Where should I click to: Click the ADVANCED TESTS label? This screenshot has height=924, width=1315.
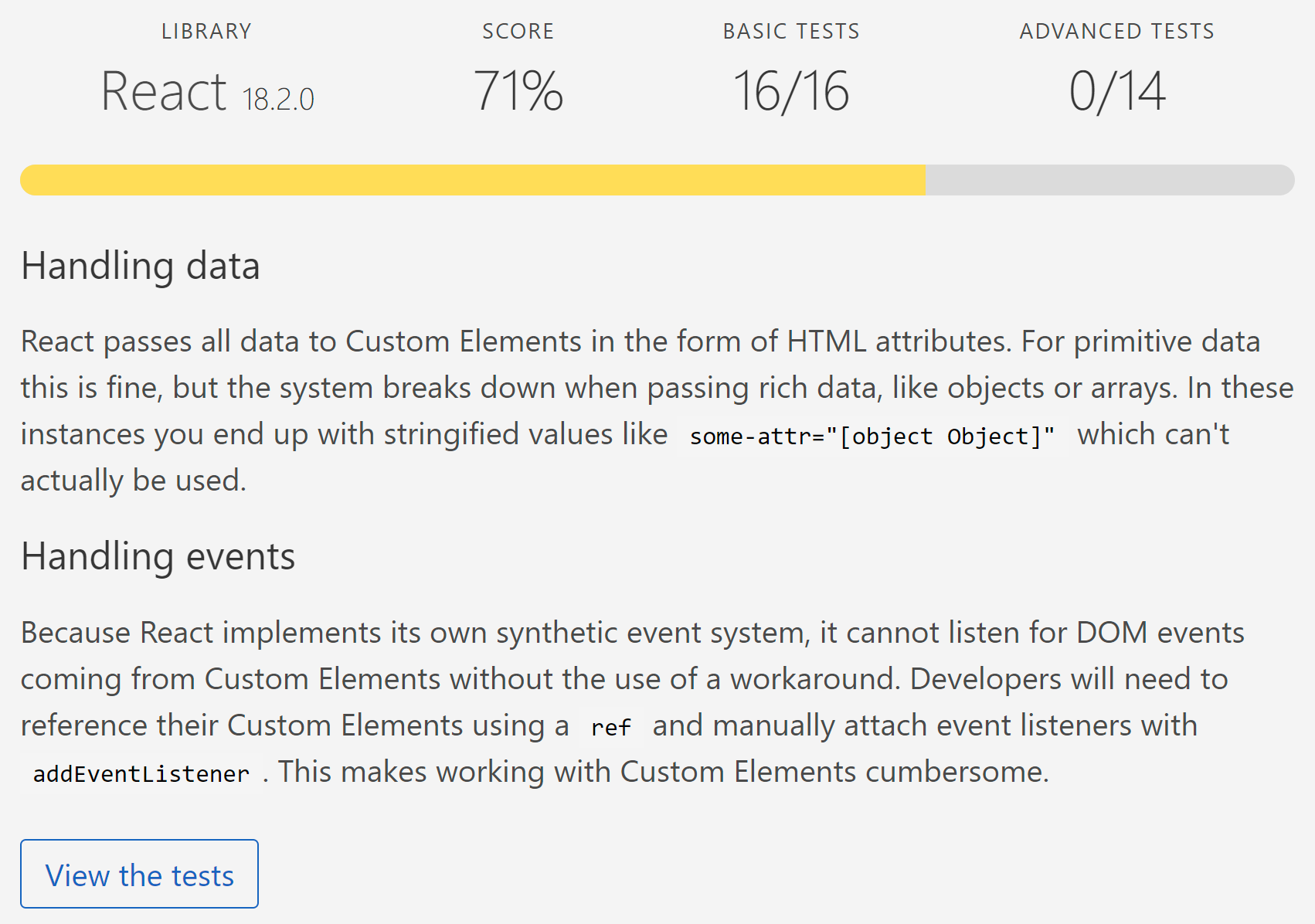click(x=1116, y=31)
